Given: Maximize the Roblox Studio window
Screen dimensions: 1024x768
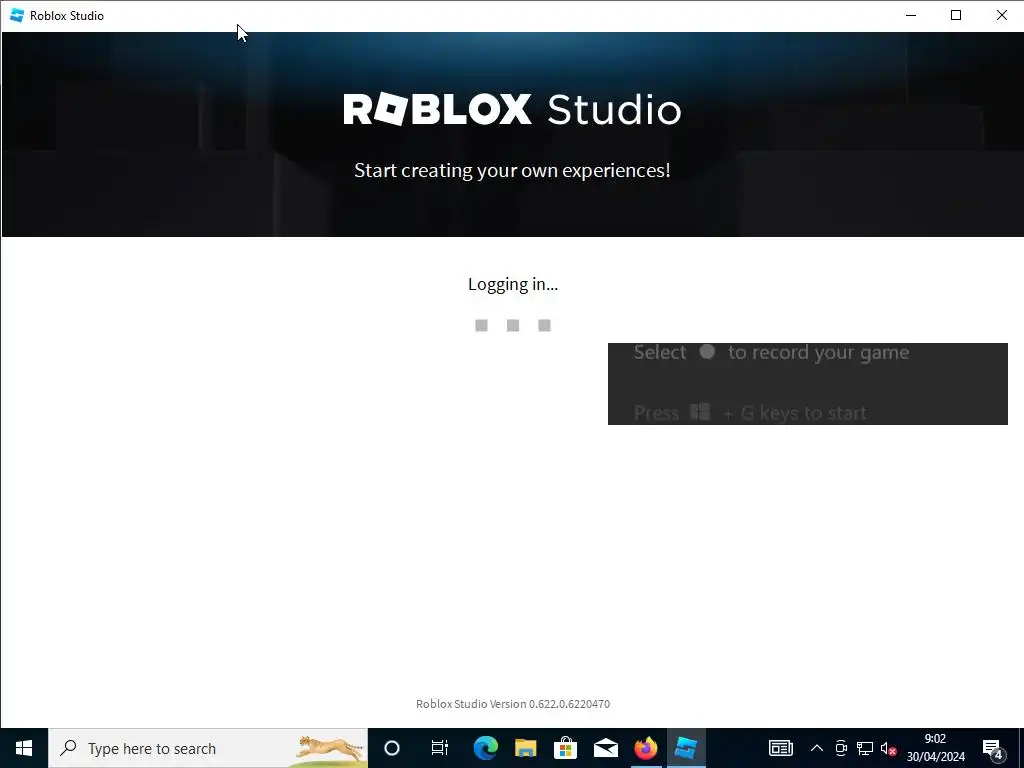Looking at the screenshot, I should pos(956,15).
